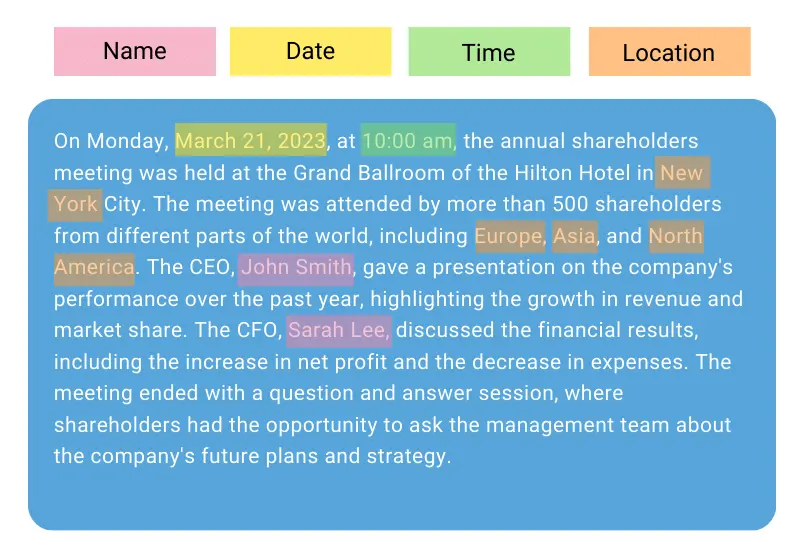Click the highlighted date March 21, 2023
The width and height of the screenshot is (804, 558).
[x=251, y=141]
